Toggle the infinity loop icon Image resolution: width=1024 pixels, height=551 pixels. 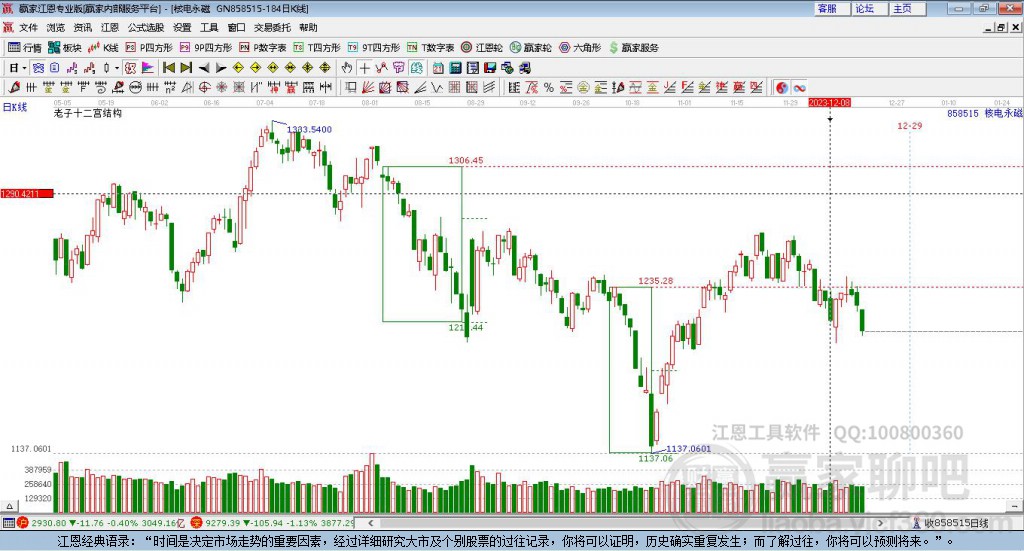(799, 87)
